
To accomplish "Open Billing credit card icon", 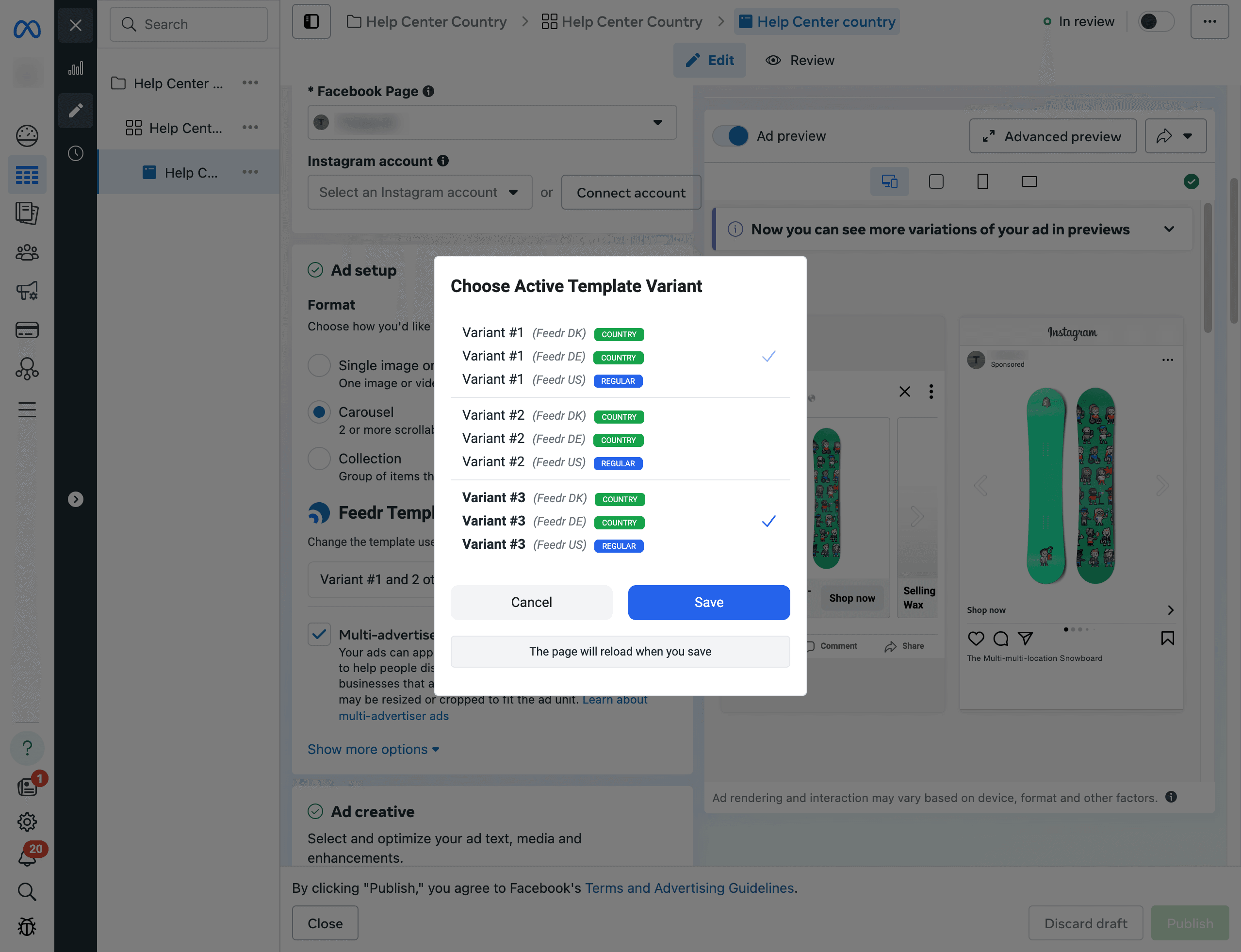I will pos(27,330).
